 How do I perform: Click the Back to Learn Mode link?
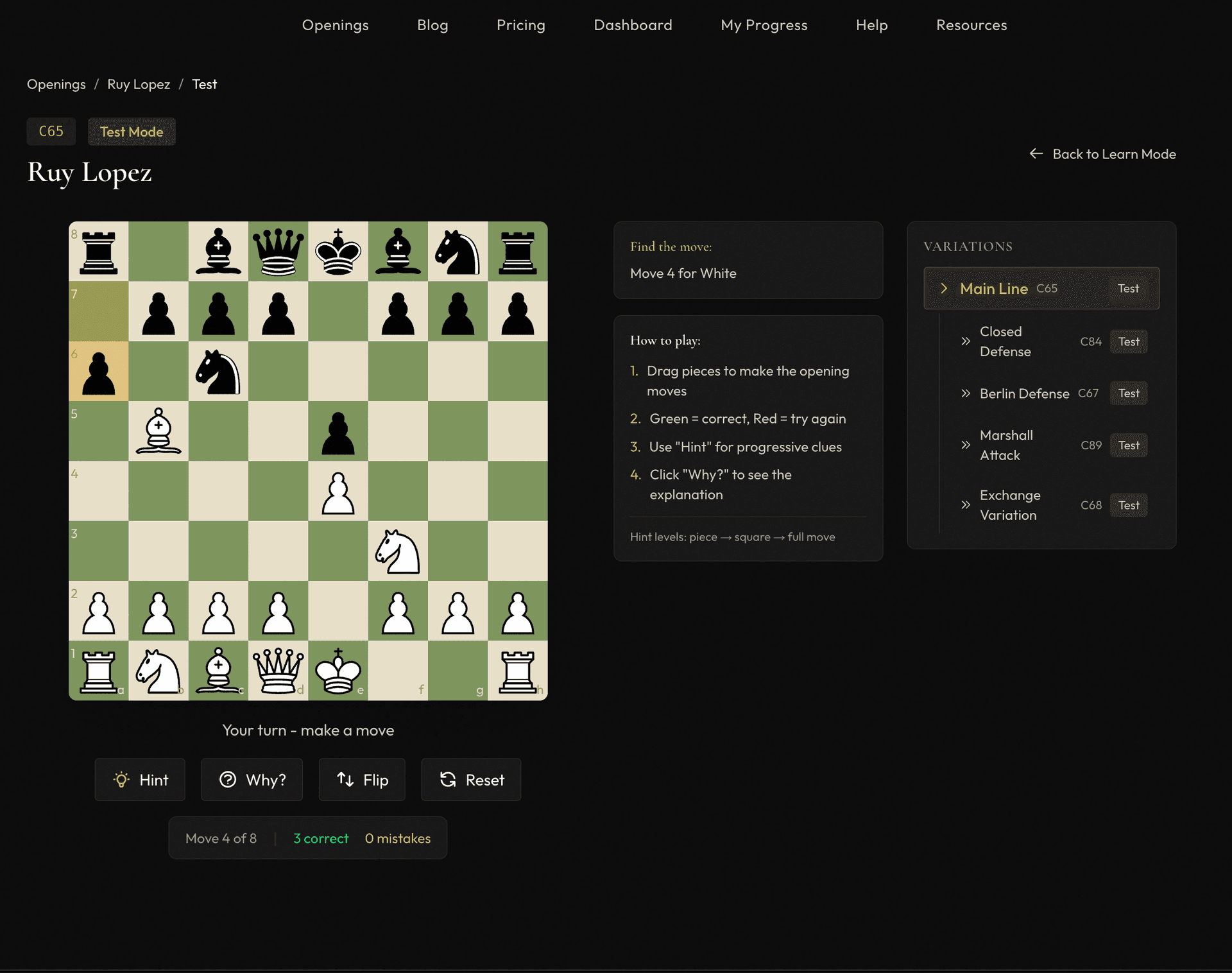pos(1114,153)
